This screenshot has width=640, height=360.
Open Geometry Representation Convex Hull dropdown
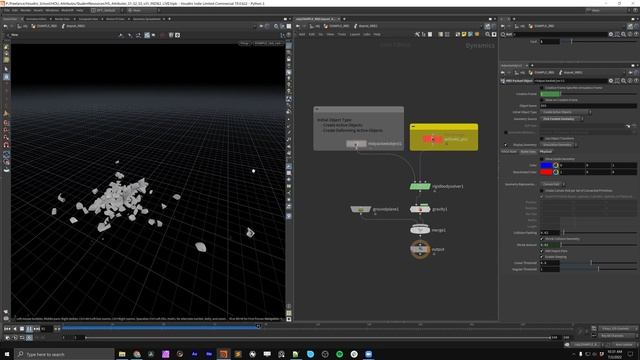coord(553,184)
